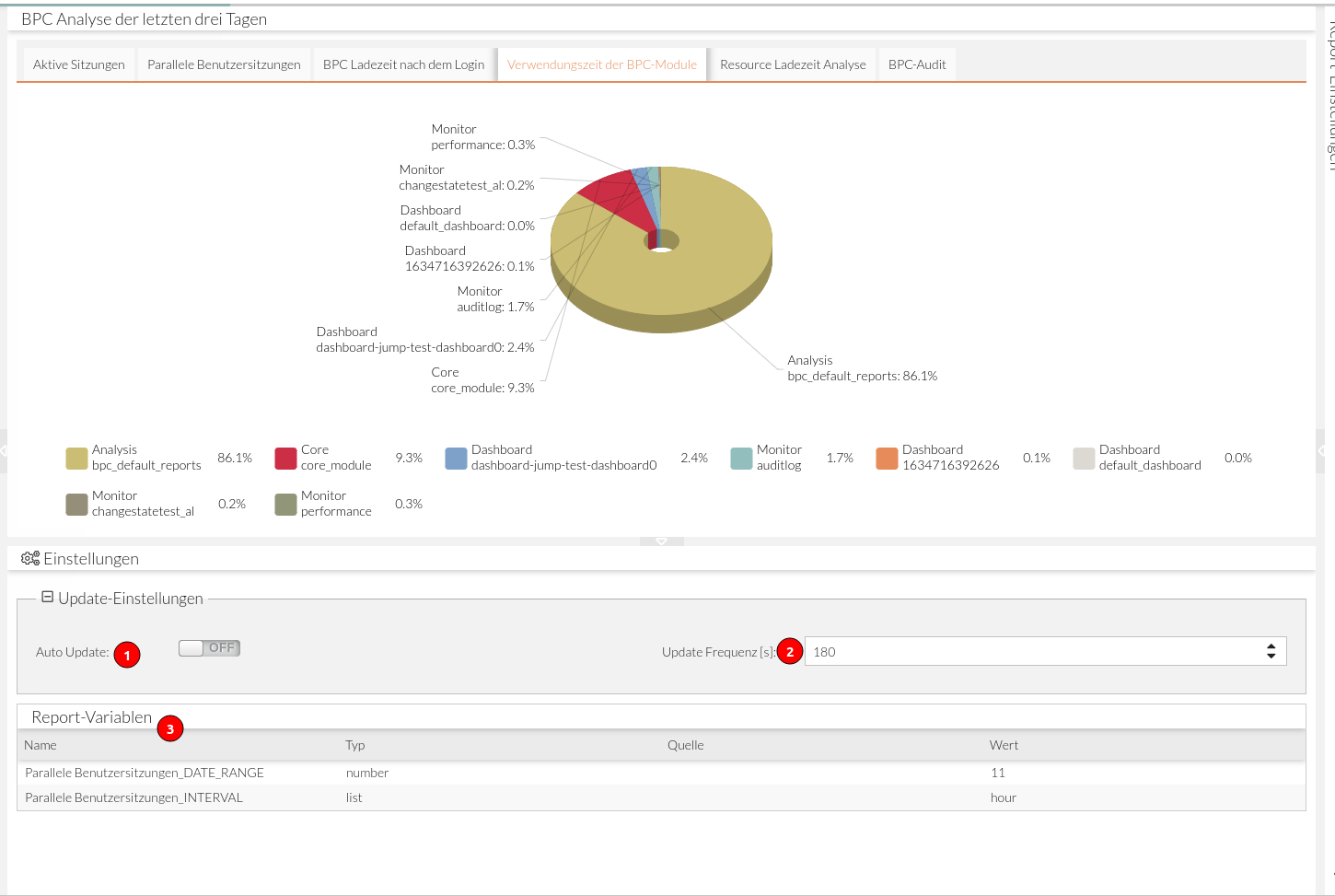Viewport: 1335px width, 896px height.
Task: Click the downward triangle divider below the legend
Action: coord(661,541)
